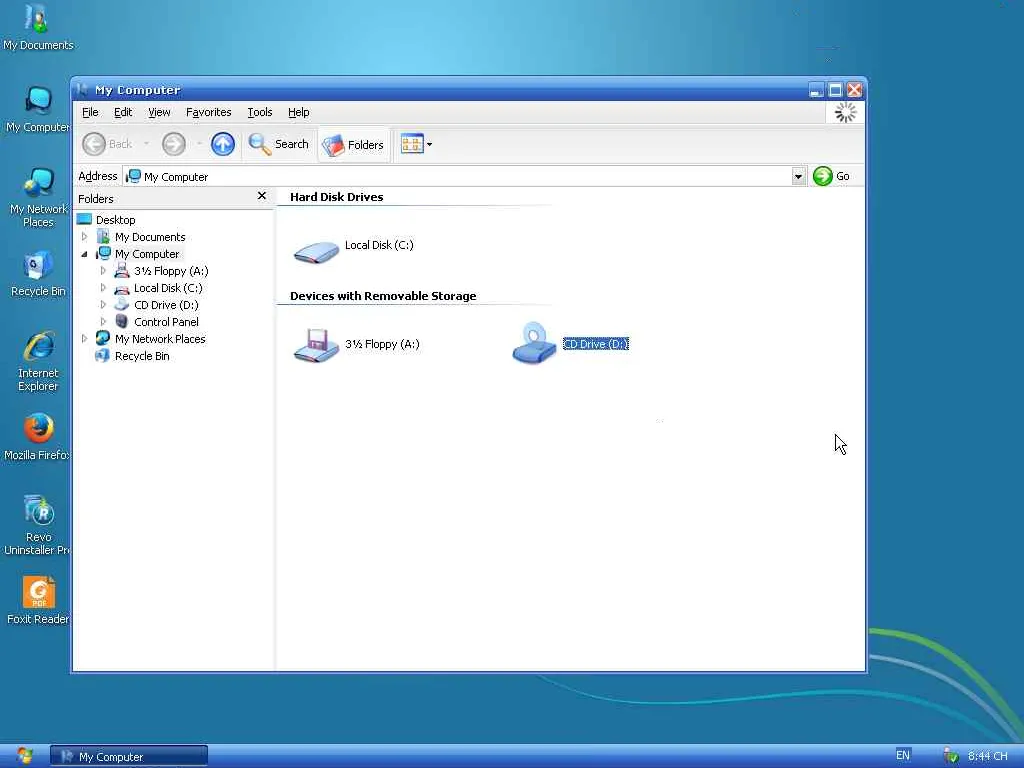
Task: Open Forward history dropdown arrow
Action: pos(199,144)
